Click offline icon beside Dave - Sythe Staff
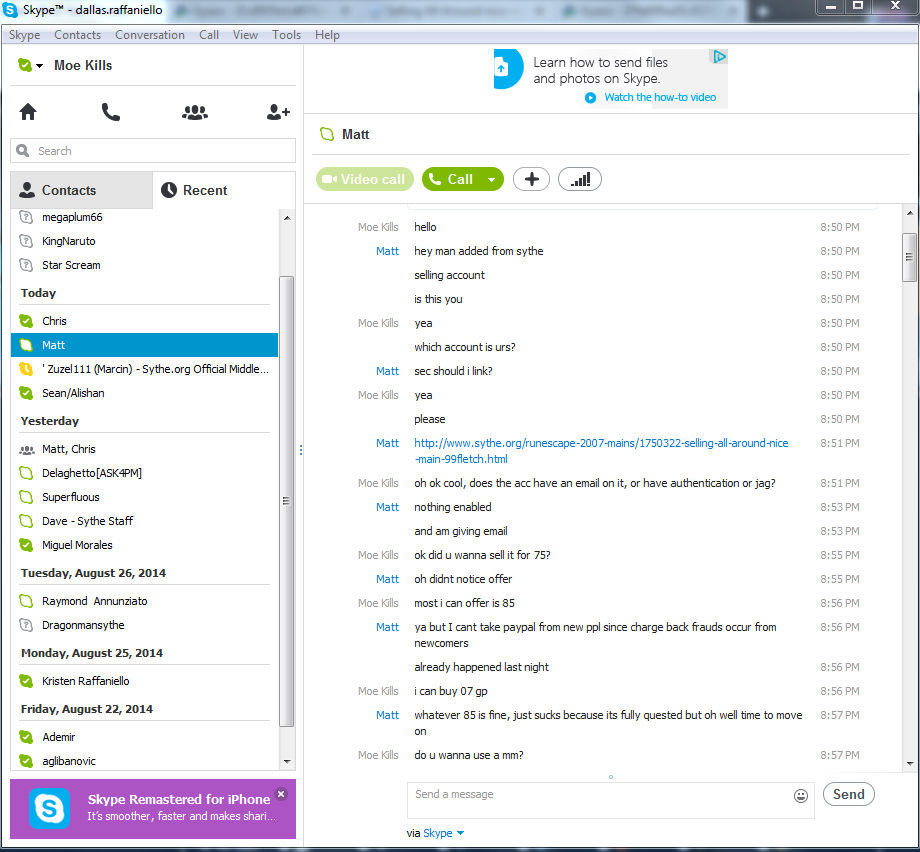Screen dimensions: 920x852 coord(26,521)
